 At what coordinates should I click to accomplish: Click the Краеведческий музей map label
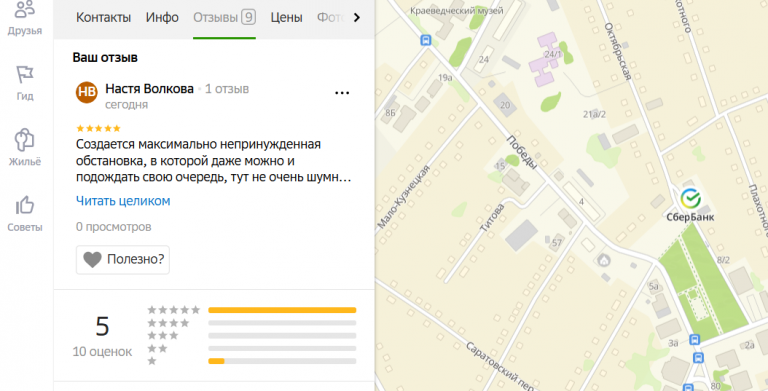pos(456,10)
